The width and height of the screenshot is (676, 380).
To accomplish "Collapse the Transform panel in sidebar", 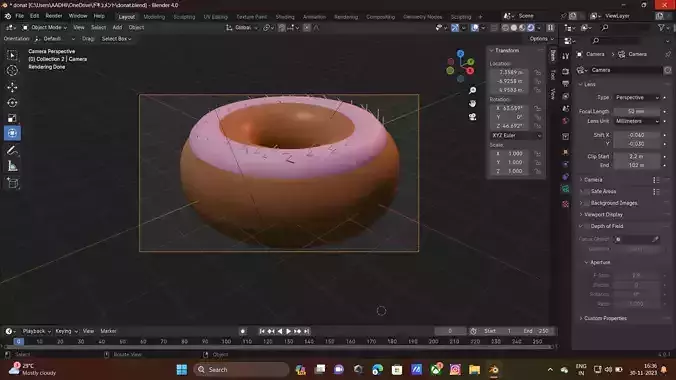I will pos(507,50).
